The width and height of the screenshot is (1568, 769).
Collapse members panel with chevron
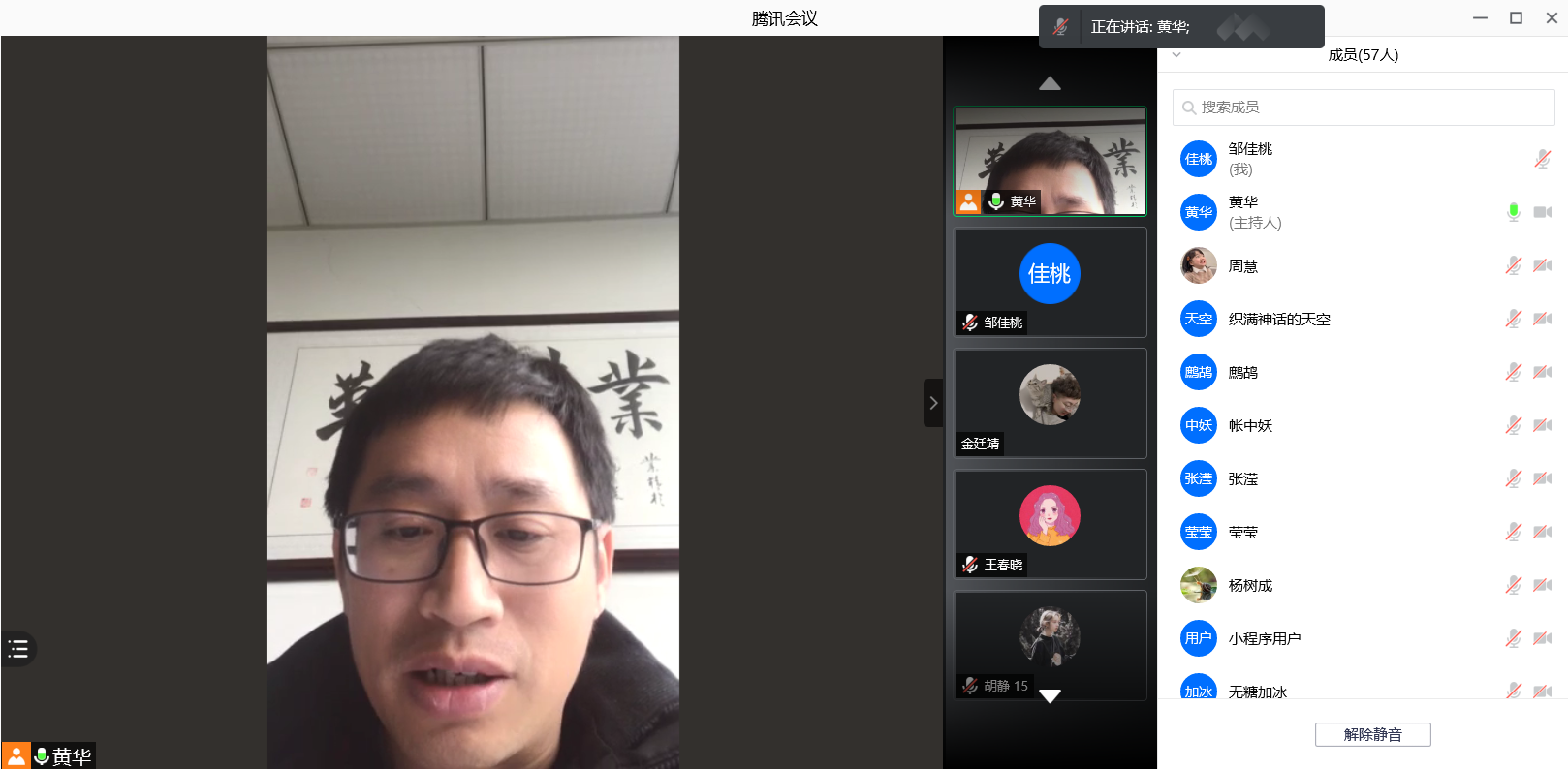pyautogui.click(x=1176, y=55)
